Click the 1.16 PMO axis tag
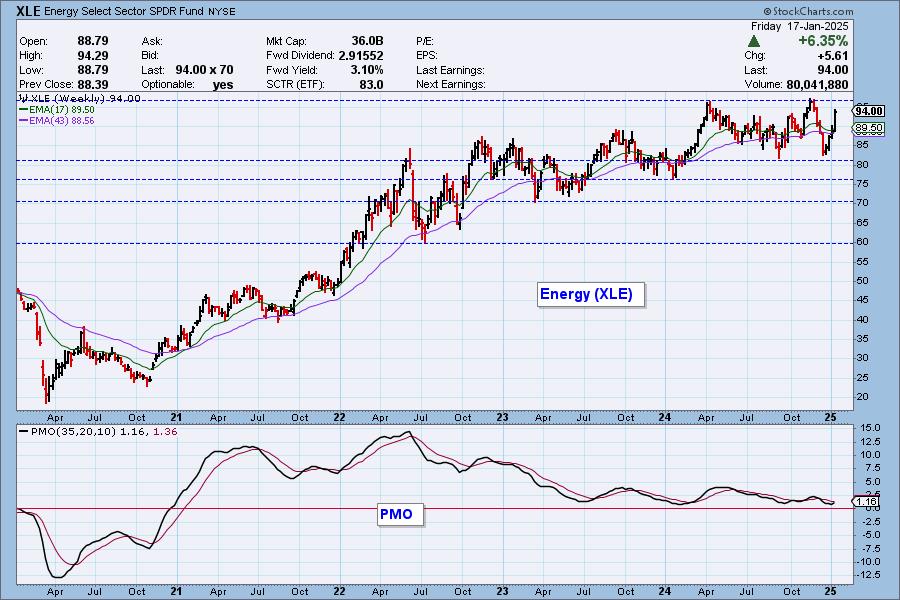Screen dimensions: 900x600 866,502
